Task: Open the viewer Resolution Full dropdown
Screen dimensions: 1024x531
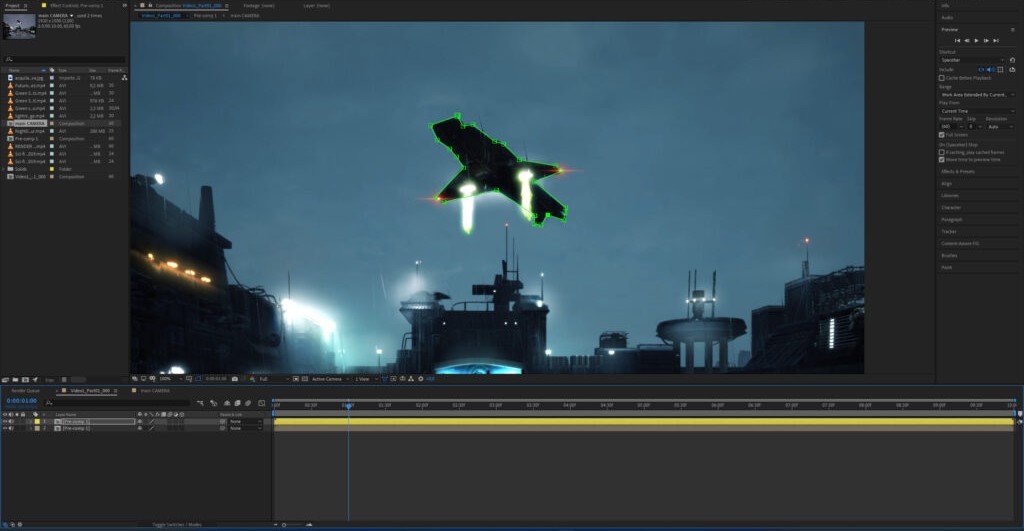Action: pos(274,379)
